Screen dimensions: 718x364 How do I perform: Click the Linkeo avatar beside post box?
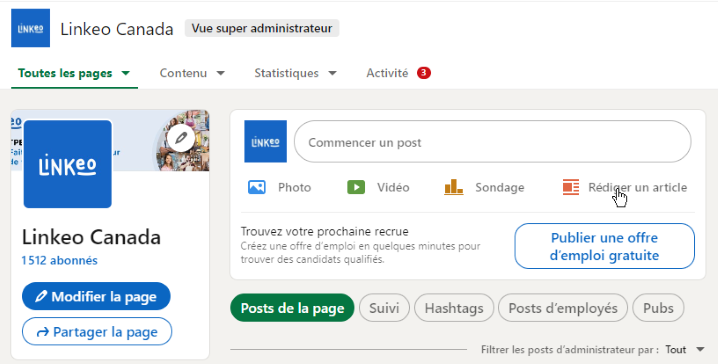(265, 141)
